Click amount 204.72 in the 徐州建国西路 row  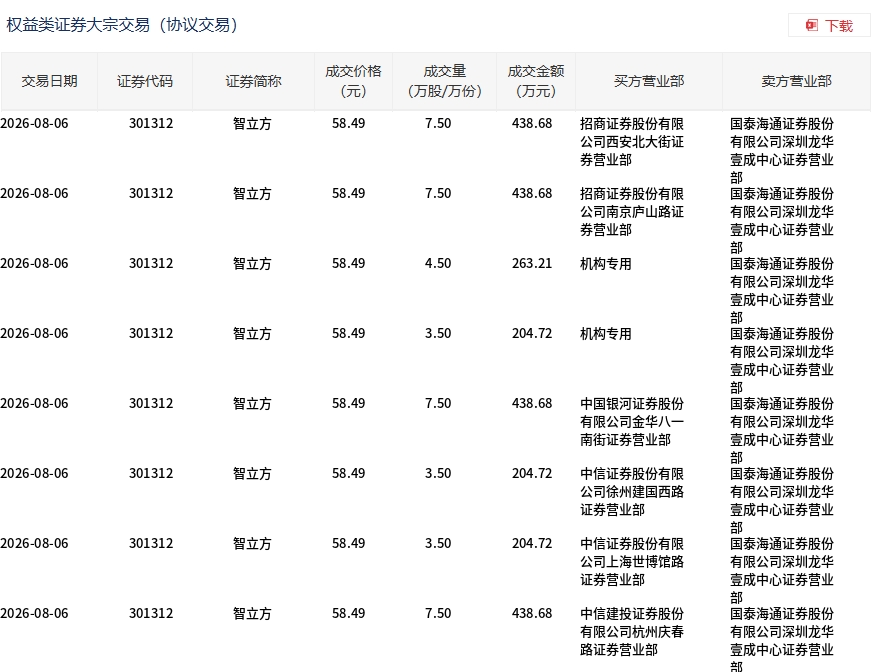pyautogui.click(x=532, y=473)
